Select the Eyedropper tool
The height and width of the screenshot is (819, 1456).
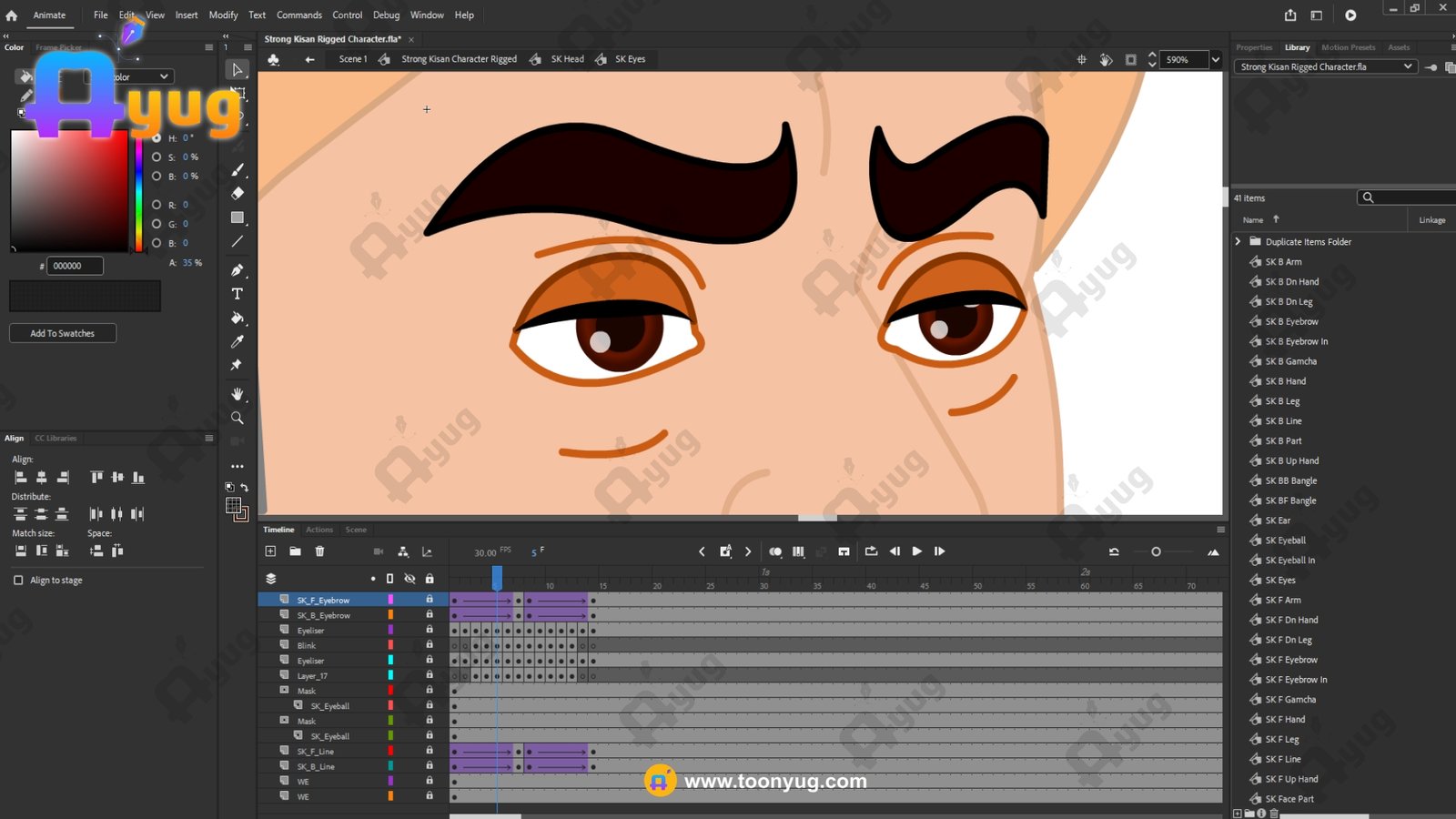tap(238, 342)
